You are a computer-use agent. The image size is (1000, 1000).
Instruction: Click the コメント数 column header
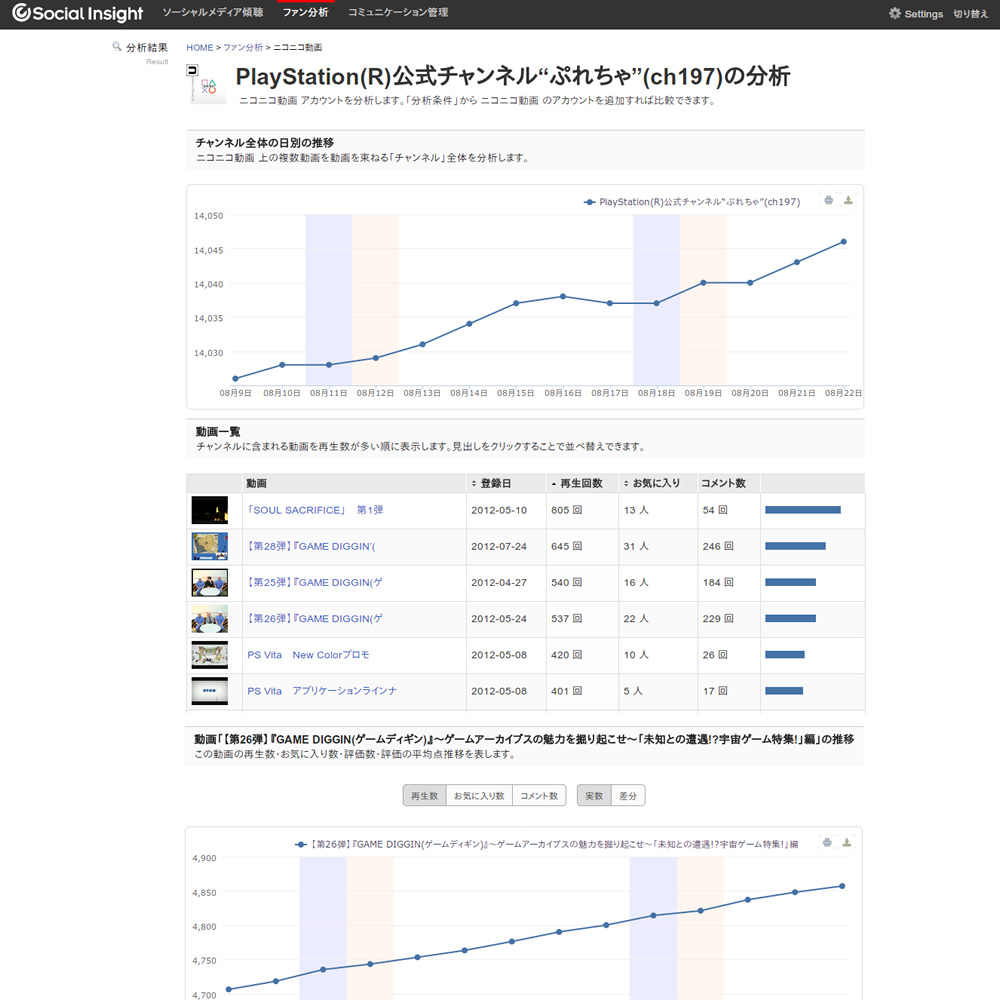click(x=723, y=483)
